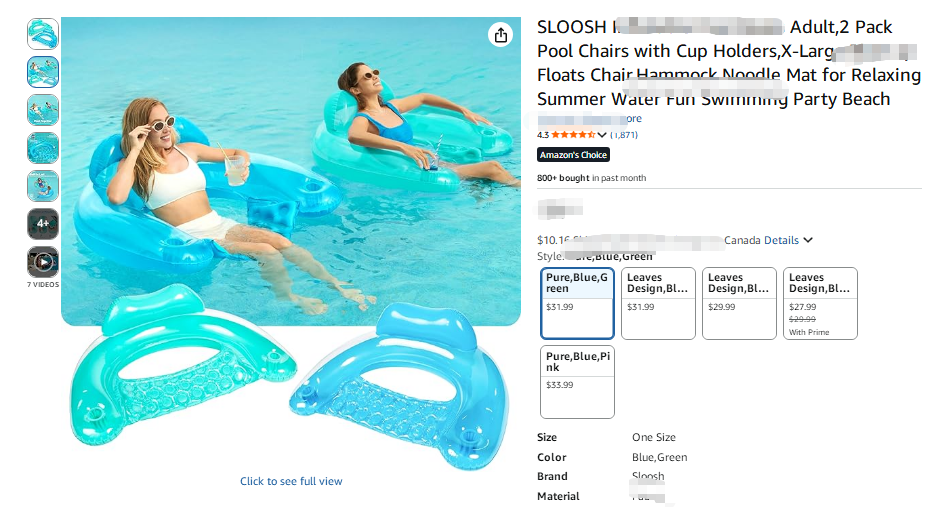Click the Amazon's Choice badge

click(573, 155)
